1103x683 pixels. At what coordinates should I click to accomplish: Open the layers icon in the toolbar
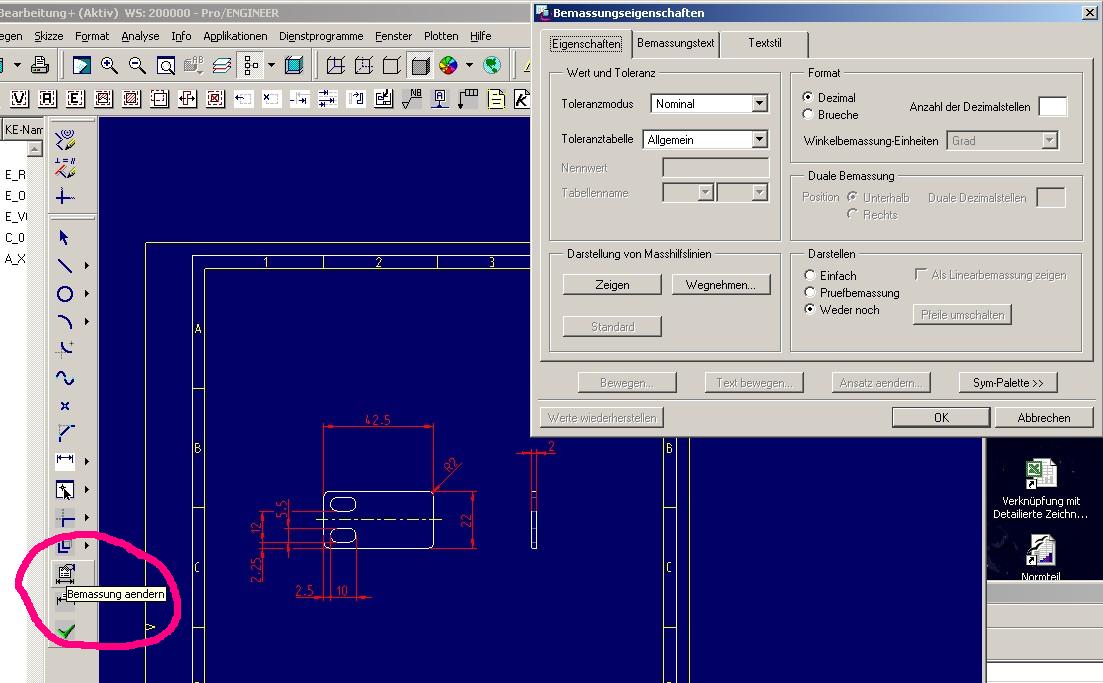[x=222, y=65]
